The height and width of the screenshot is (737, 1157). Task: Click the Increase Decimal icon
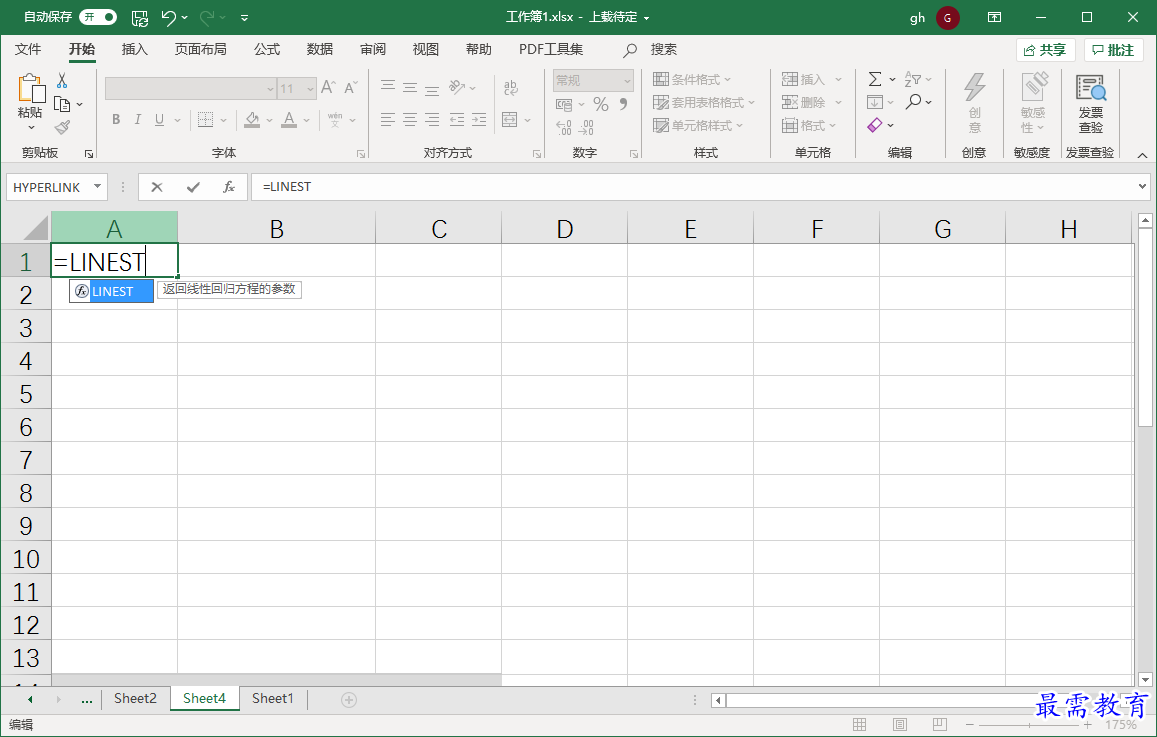point(564,128)
